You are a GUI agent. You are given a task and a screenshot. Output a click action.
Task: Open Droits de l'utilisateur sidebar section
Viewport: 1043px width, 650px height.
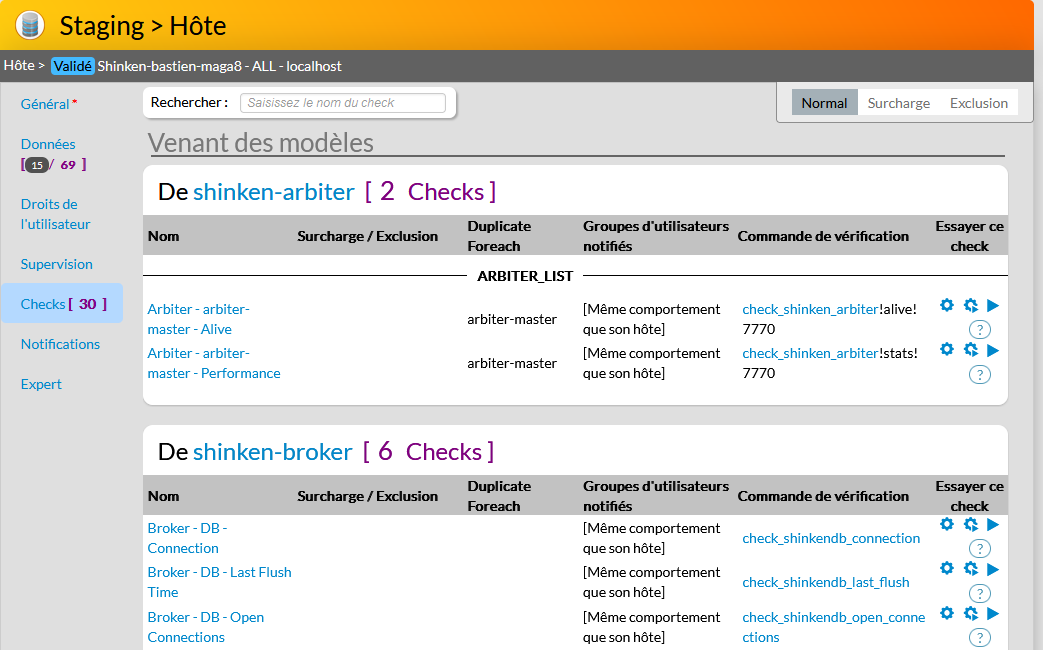click(x=55, y=214)
